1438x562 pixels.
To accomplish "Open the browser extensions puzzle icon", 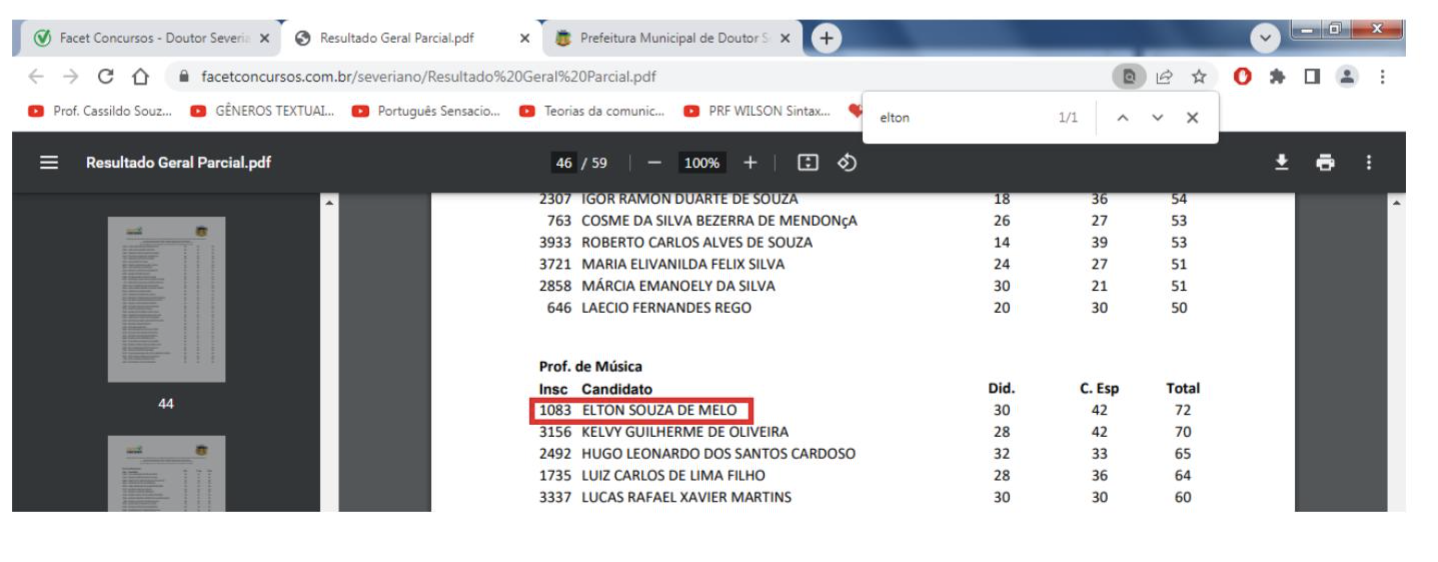I will pos(1278,77).
